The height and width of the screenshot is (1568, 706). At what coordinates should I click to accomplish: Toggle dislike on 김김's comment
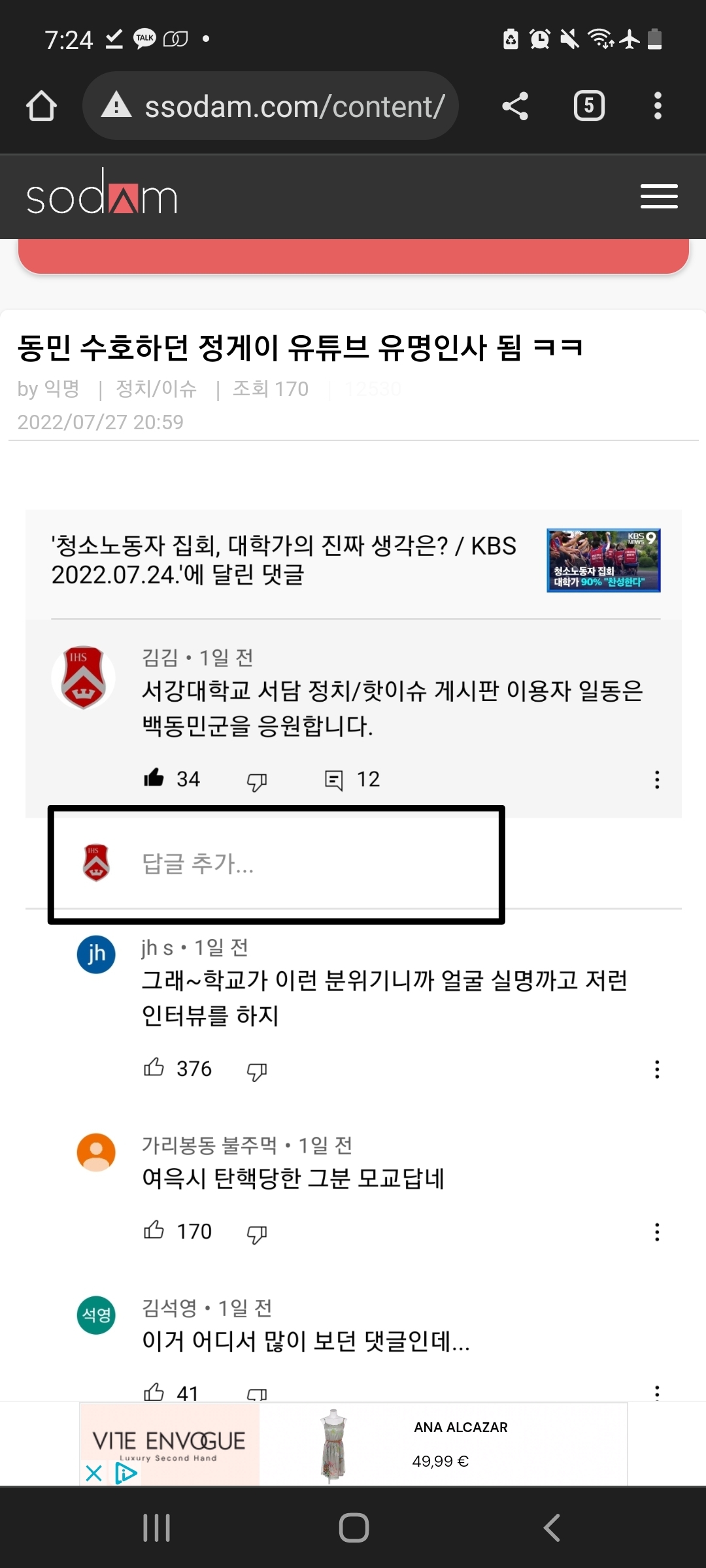point(257,781)
